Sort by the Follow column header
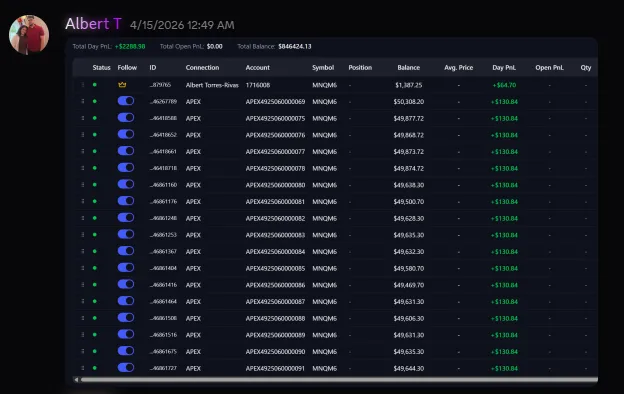The width and height of the screenshot is (624, 394). coord(127,68)
